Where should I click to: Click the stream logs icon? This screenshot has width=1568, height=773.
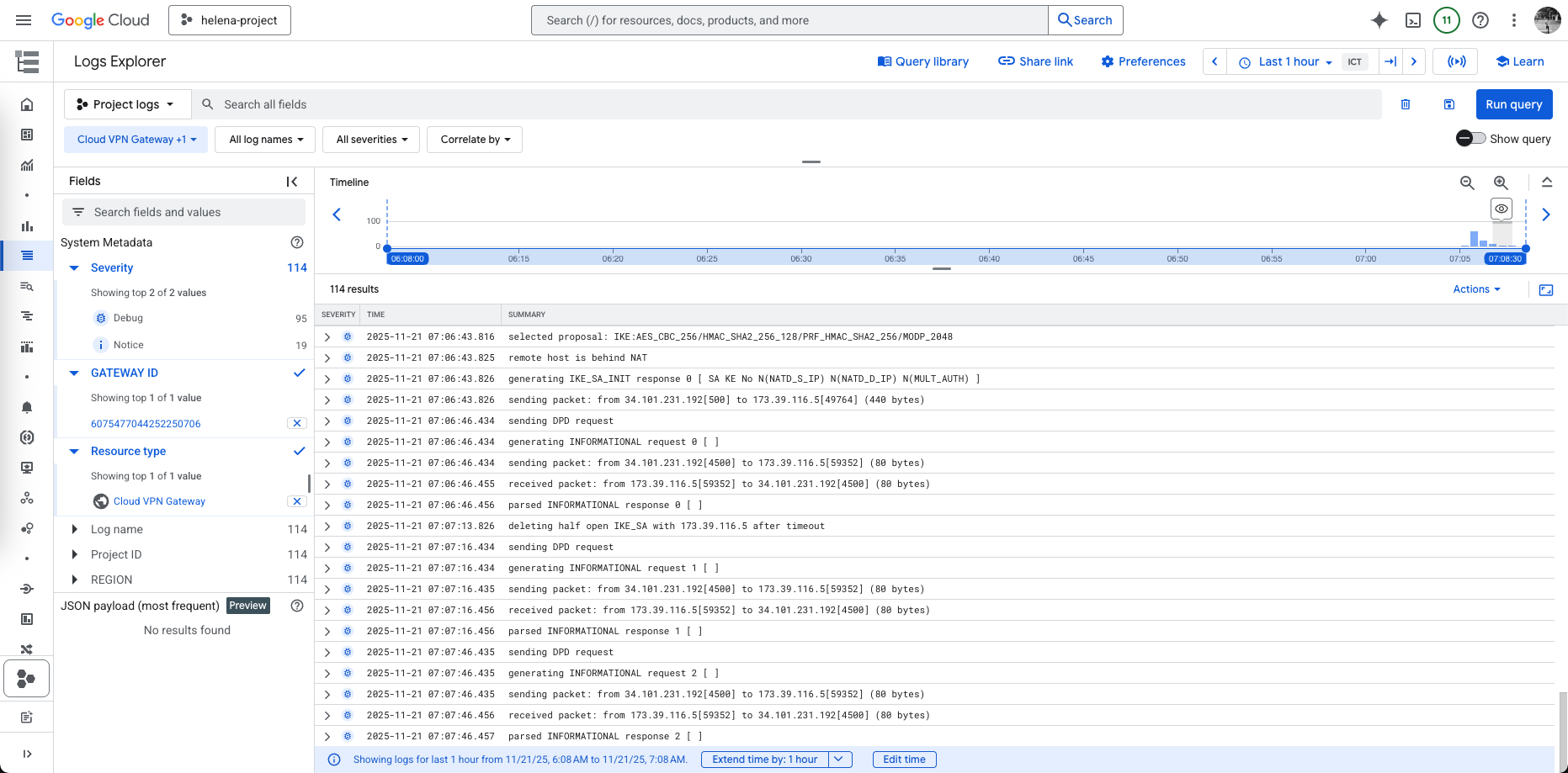[x=1456, y=61]
